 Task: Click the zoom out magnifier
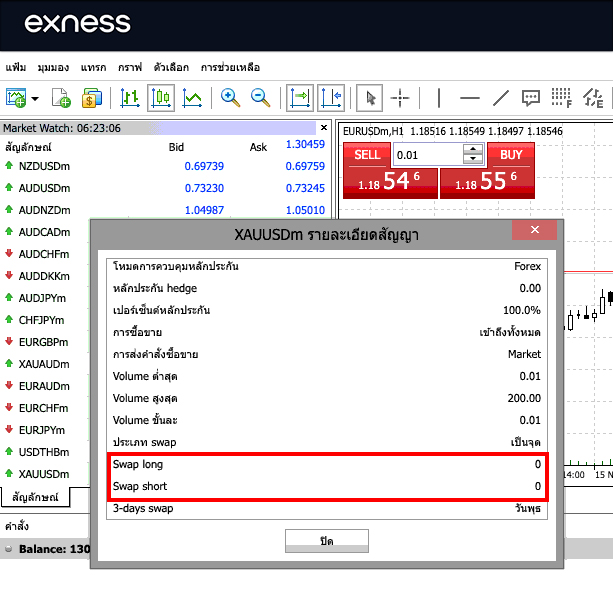pyautogui.click(x=260, y=98)
